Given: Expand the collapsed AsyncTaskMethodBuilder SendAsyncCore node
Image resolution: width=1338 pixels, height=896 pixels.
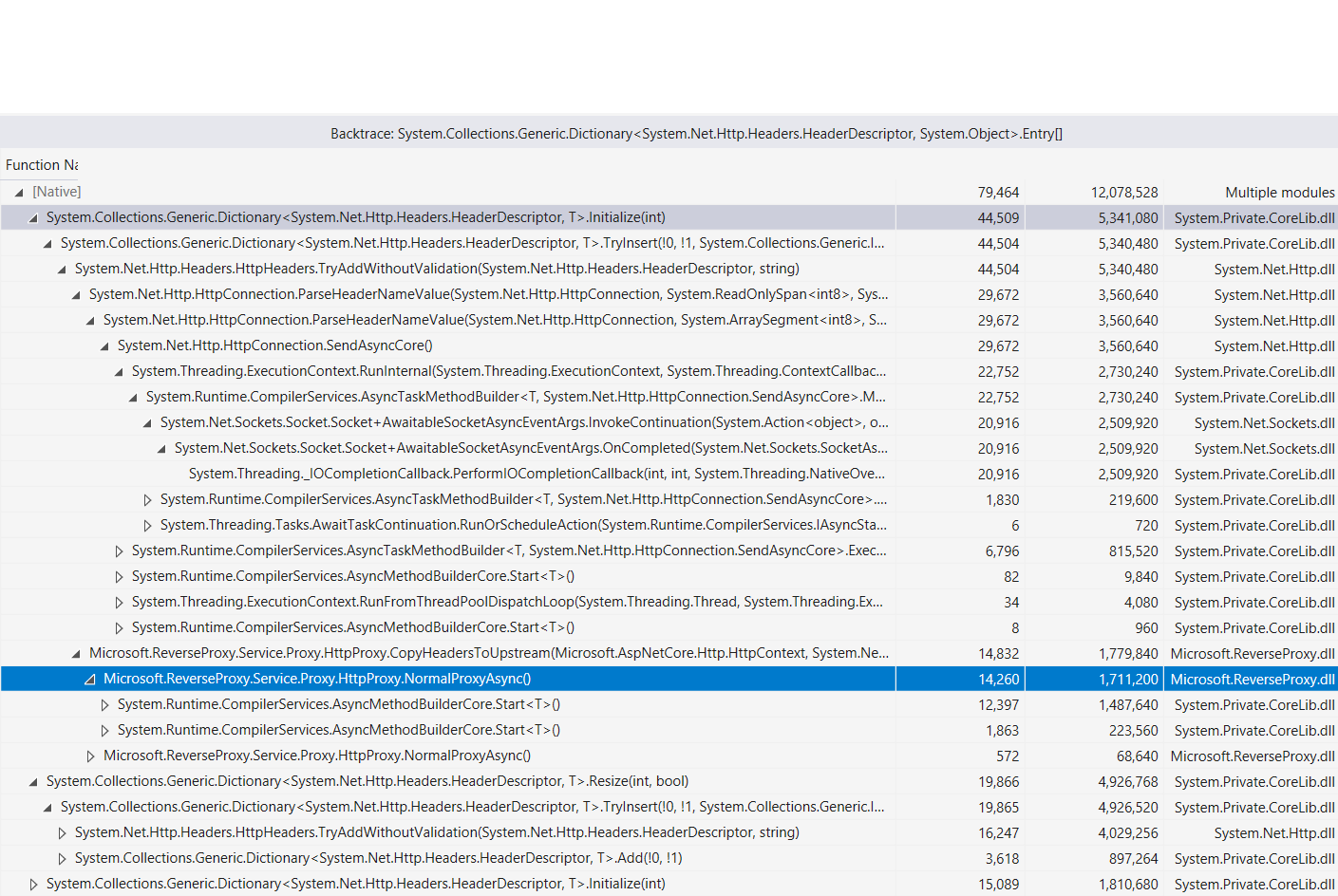Looking at the screenshot, I should tap(147, 499).
